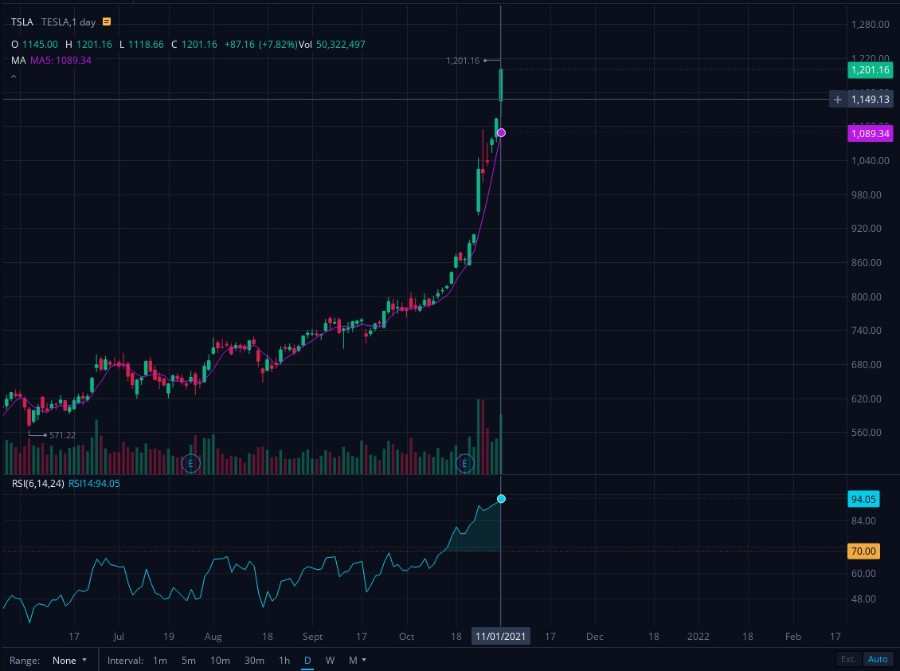Click the blue RSI dot at 94.05
This screenshot has height=671, width=900.
pyautogui.click(x=501, y=499)
